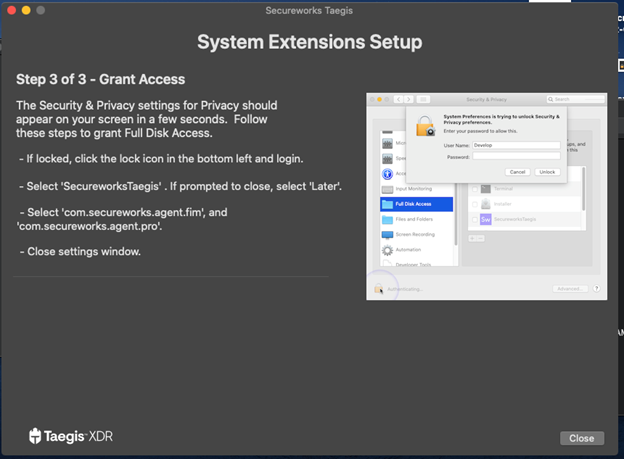Click the Close button in Taegis setup
This screenshot has height=459, width=624.
581,438
